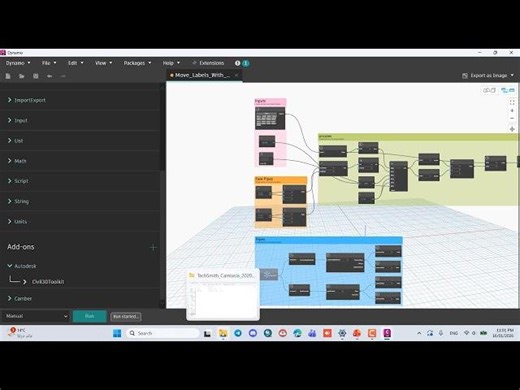Select the blue Pipes group header

tap(329, 240)
